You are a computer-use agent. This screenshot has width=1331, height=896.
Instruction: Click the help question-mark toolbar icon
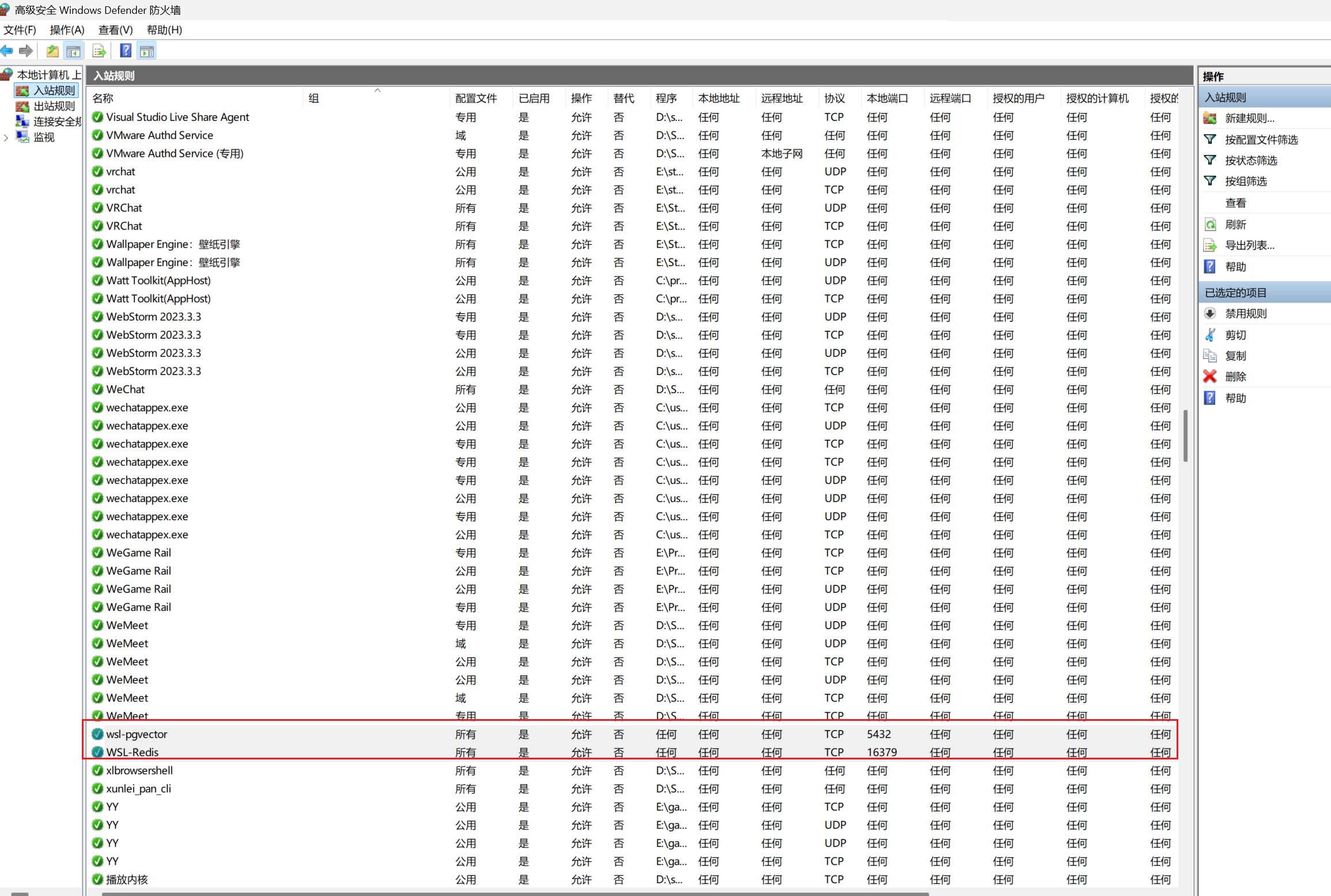coord(126,51)
